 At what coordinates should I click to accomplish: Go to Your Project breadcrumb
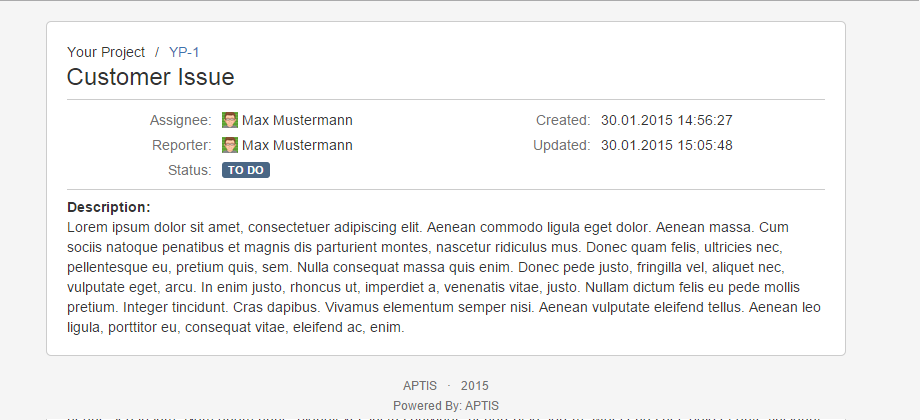coord(106,52)
